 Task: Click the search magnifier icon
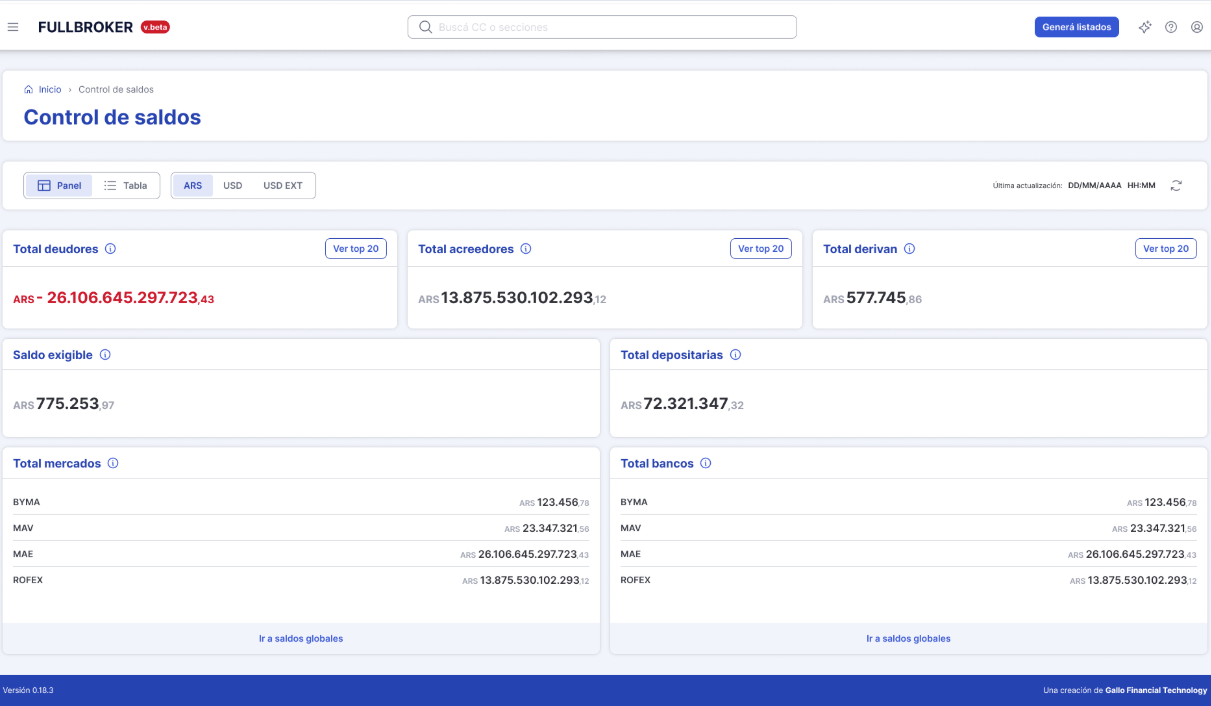425,27
